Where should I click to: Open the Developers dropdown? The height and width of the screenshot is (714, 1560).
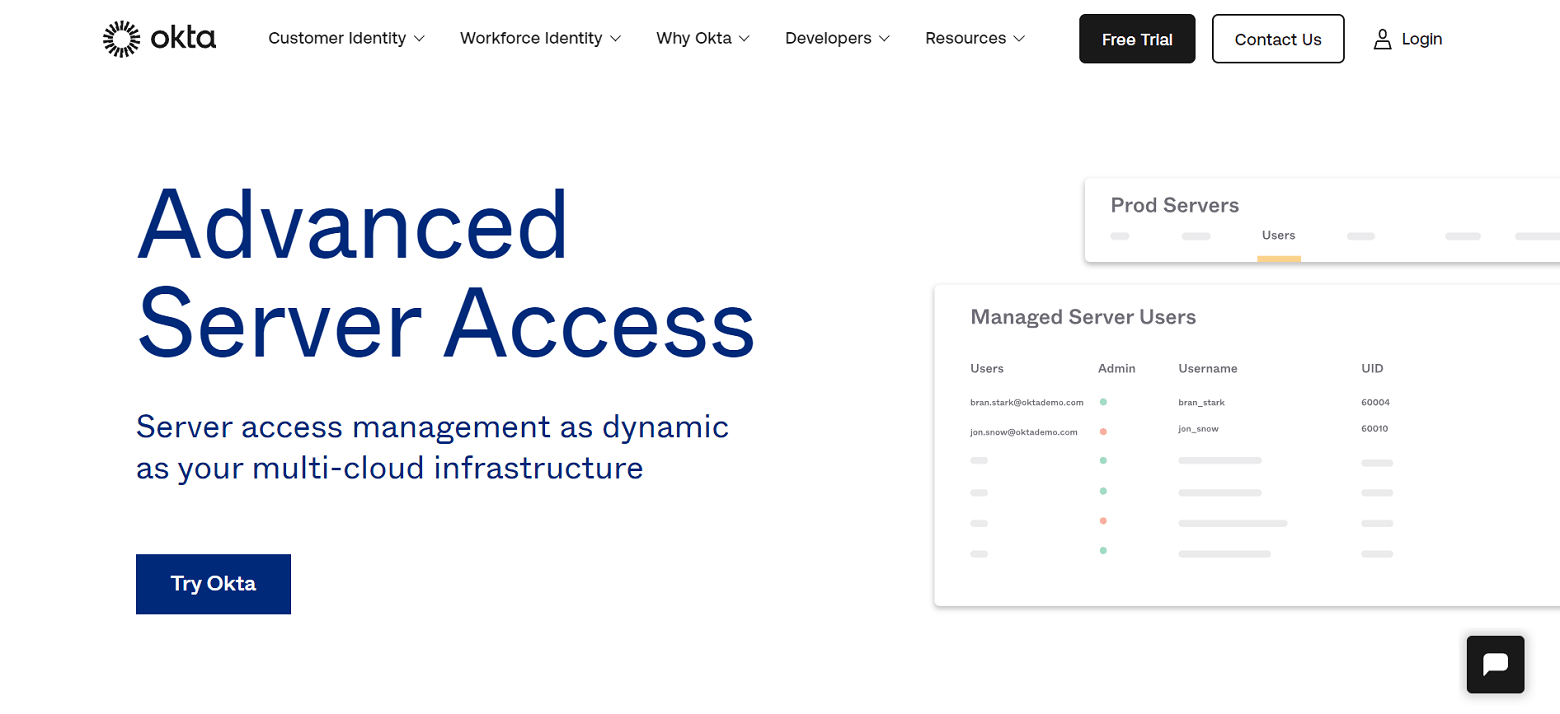coord(837,38)
